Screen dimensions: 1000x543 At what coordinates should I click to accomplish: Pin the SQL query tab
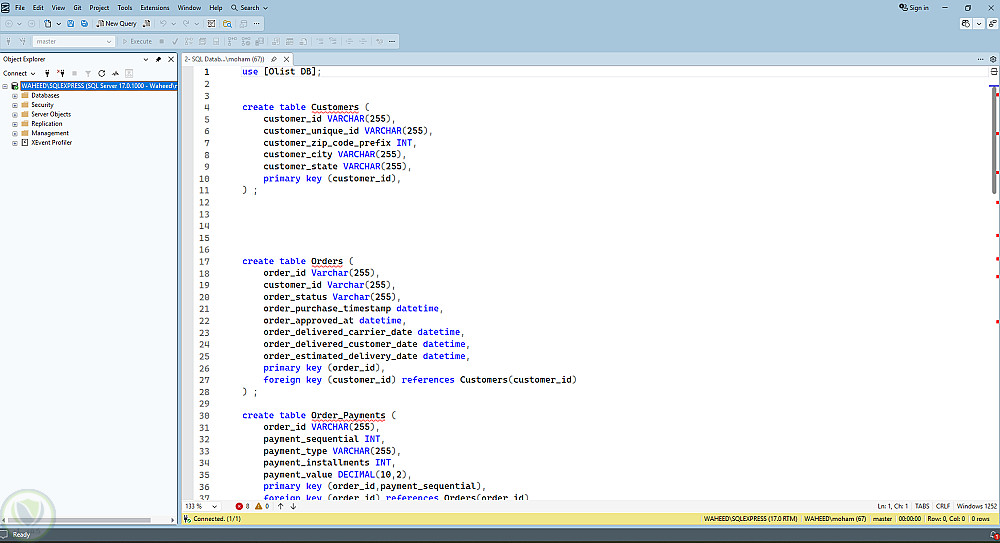pos(274,59)
